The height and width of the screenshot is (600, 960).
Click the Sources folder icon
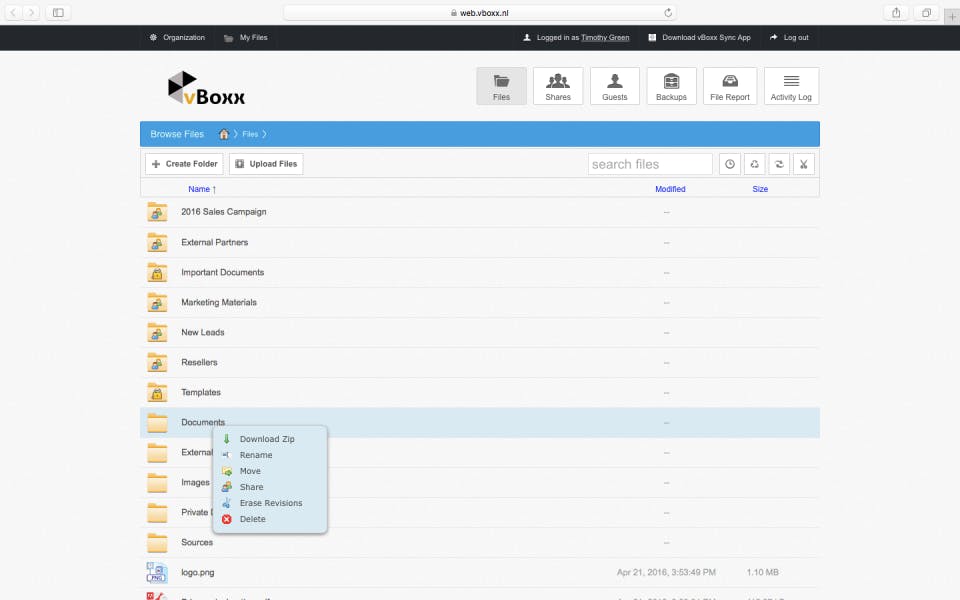tap(157, 542)
